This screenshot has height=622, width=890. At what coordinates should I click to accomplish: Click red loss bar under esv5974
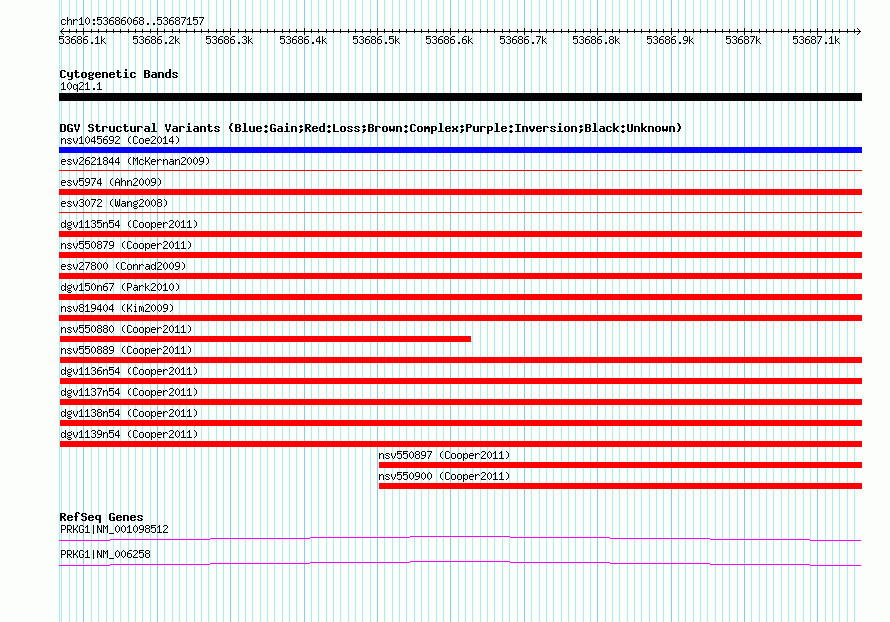coord(460,192)
